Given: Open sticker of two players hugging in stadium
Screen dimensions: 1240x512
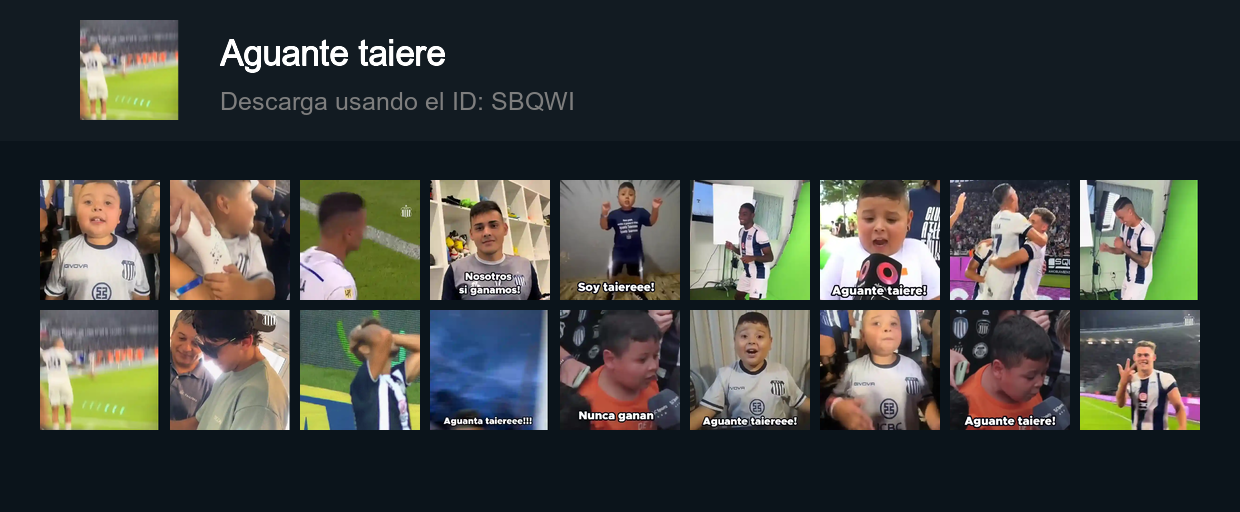Looking at the screenshot, I should click(x=1010, y=240).
